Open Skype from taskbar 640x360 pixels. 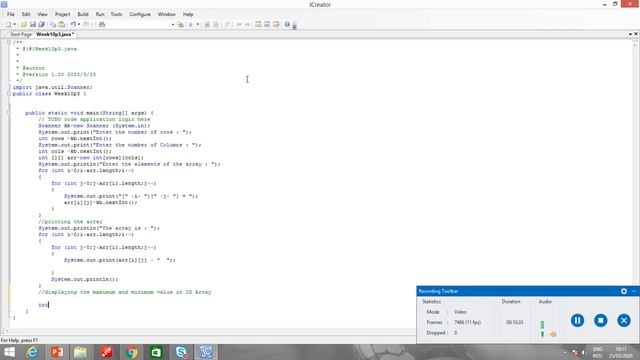(182, 352)
